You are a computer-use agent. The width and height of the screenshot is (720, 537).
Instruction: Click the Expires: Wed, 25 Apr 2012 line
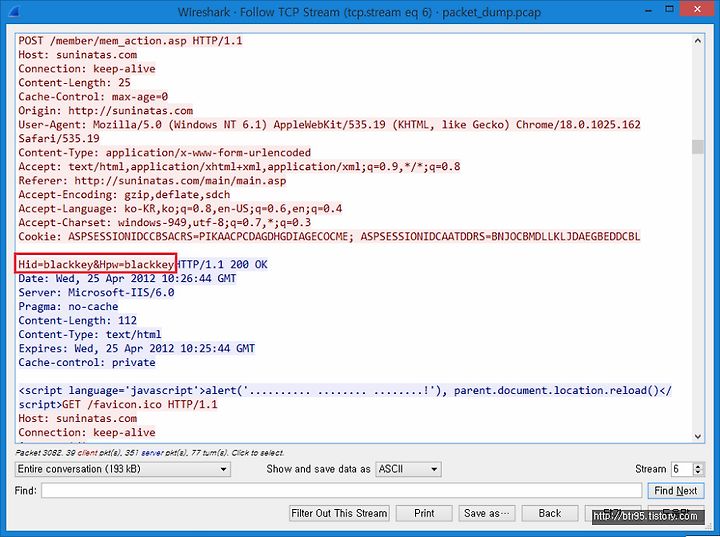pos(136,349)
